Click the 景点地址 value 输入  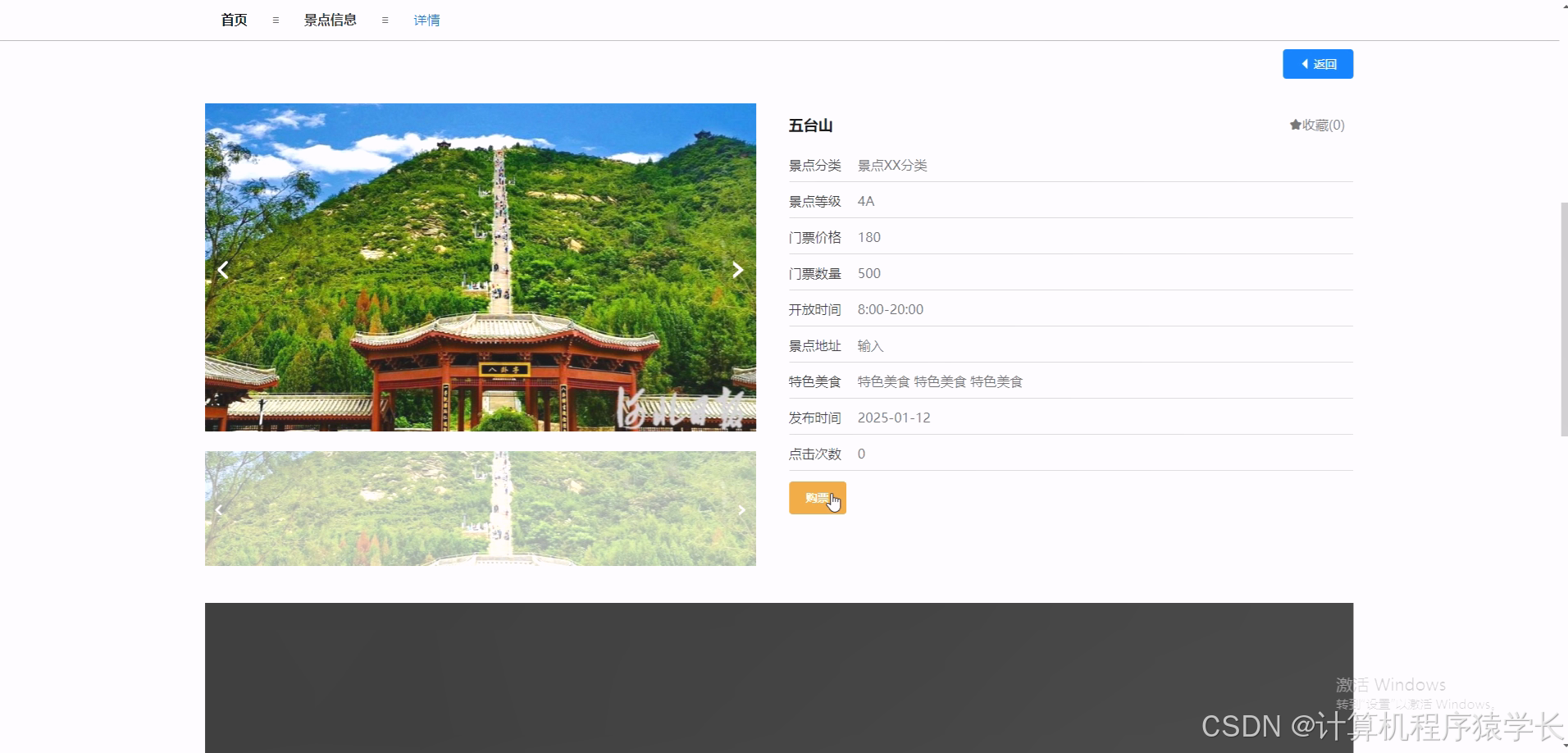(x=871, y=345)
